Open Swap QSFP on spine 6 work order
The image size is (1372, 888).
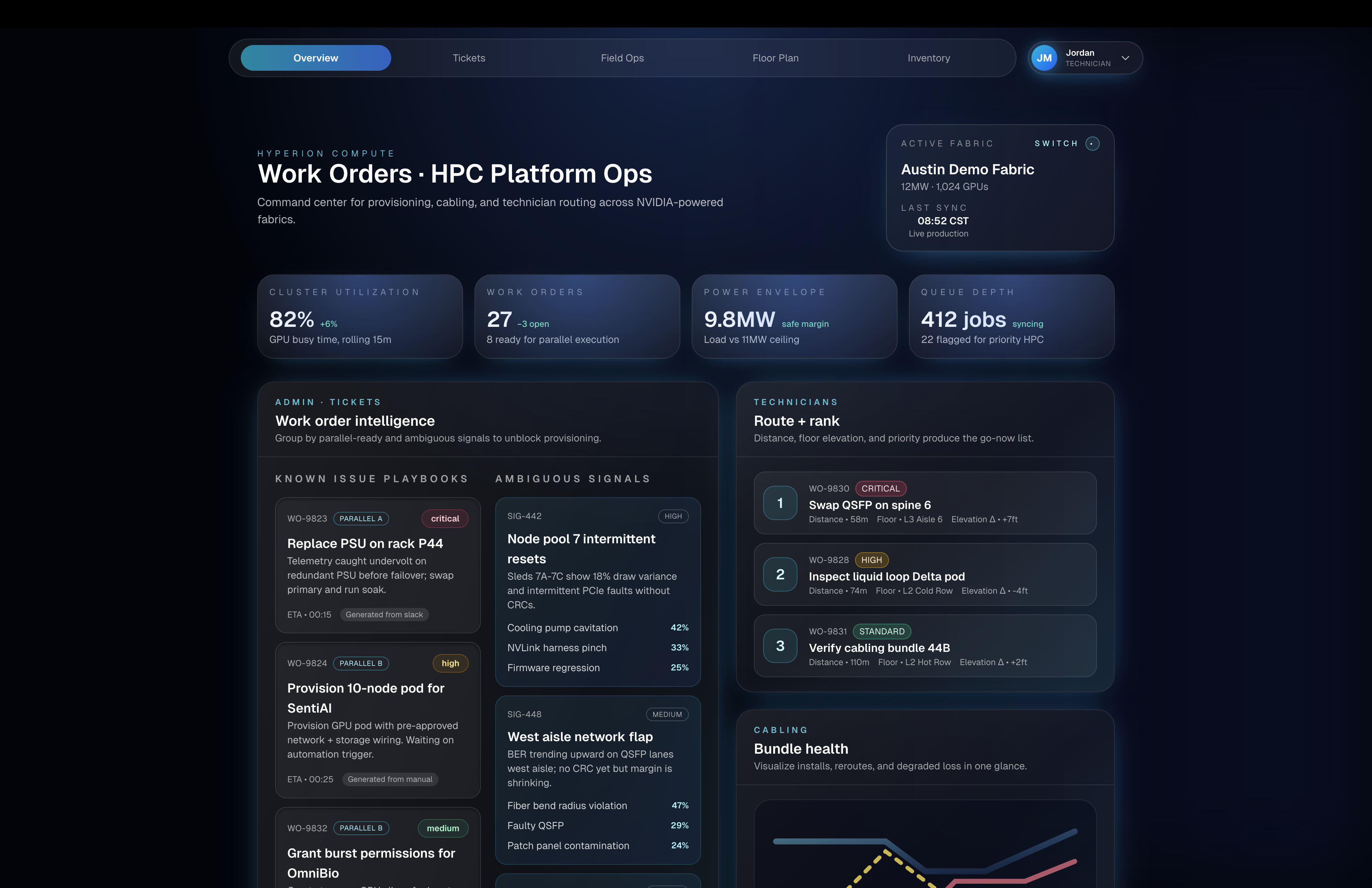click(x=869, y=505)
